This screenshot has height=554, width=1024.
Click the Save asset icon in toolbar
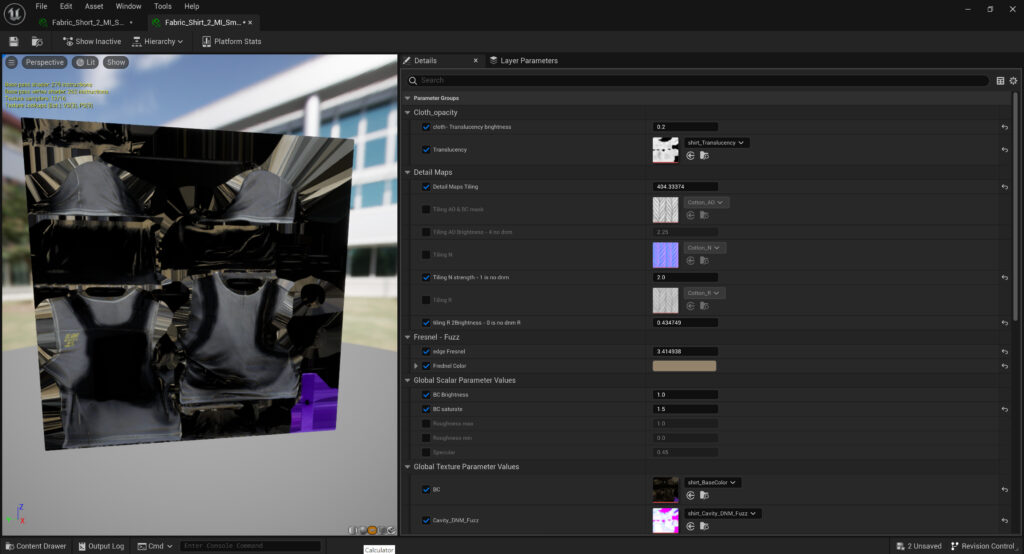[14, 41]
